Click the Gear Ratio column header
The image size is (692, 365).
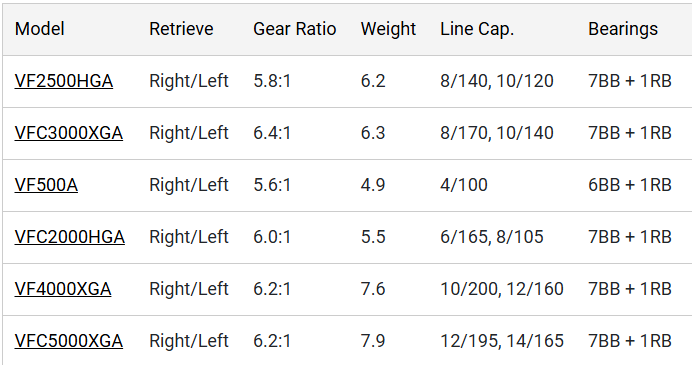295,29
